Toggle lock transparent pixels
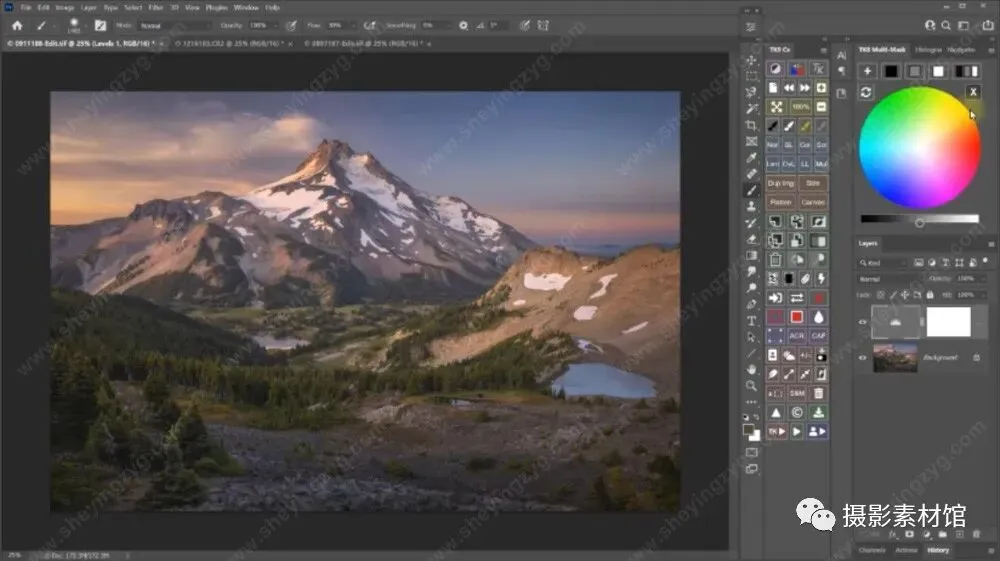This screenshot has height=561, width=1000. [881, 295]
